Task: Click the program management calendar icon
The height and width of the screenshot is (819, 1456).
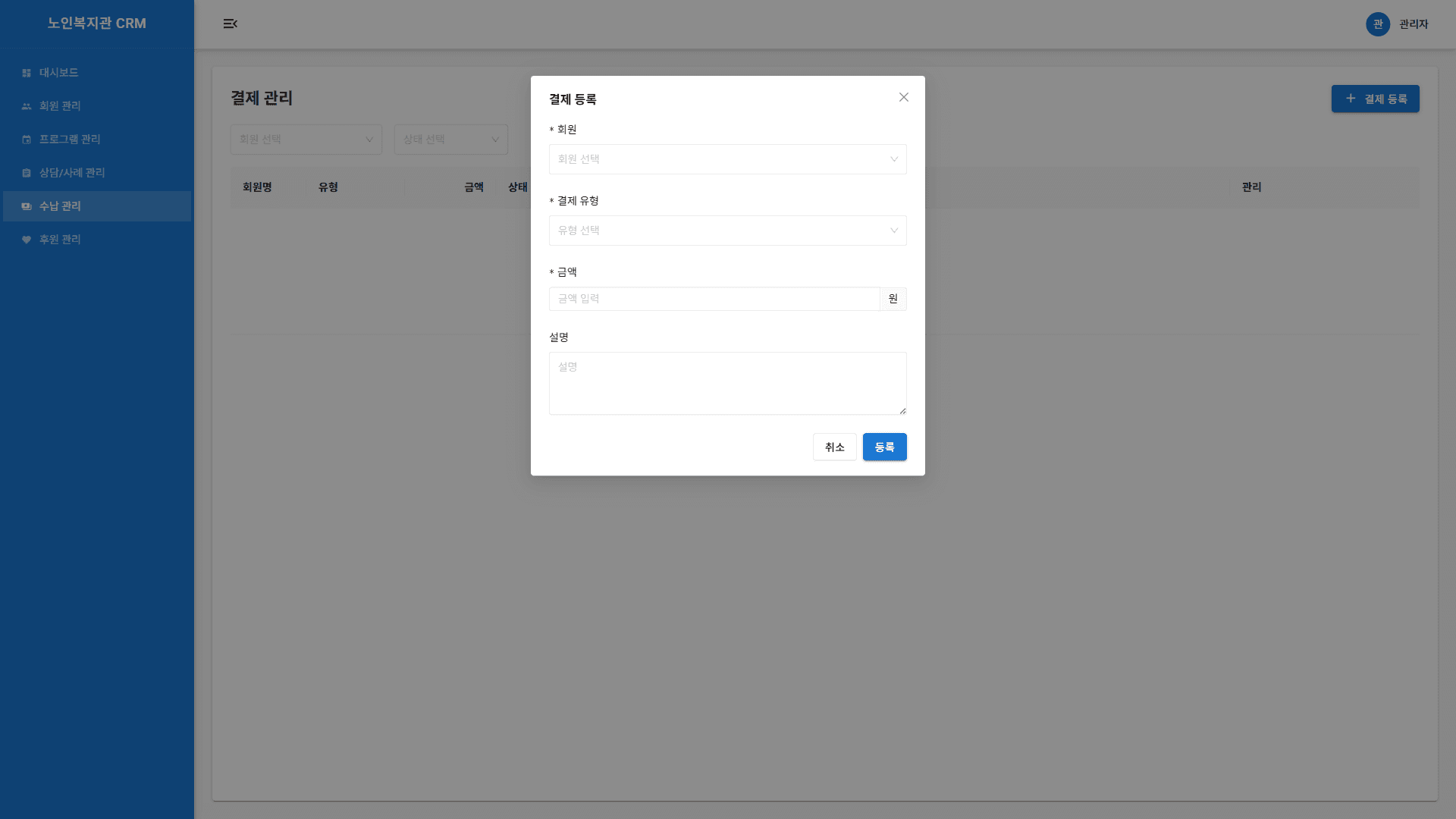Action: [27, 140]
